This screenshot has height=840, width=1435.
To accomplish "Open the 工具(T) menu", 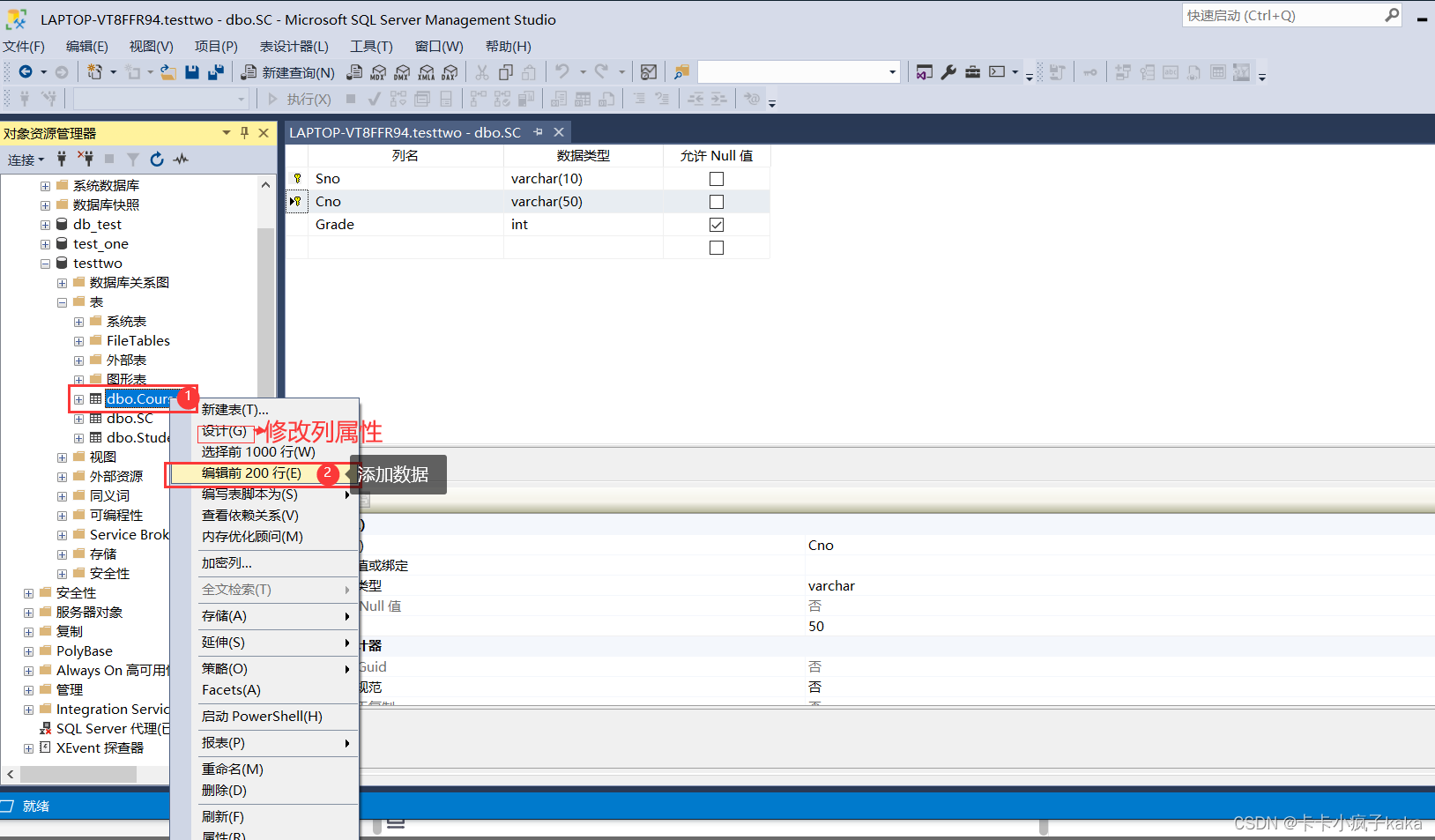I will (371, 46).
